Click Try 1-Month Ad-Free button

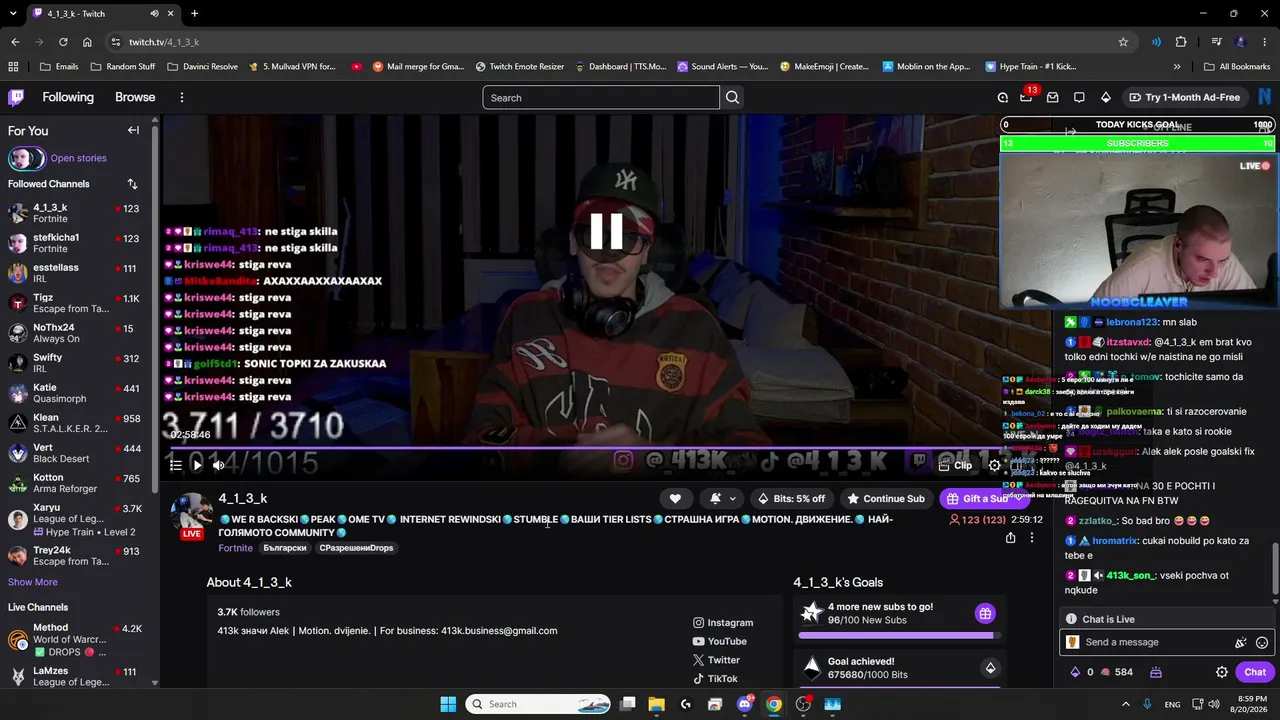[x=1183, y=97]
